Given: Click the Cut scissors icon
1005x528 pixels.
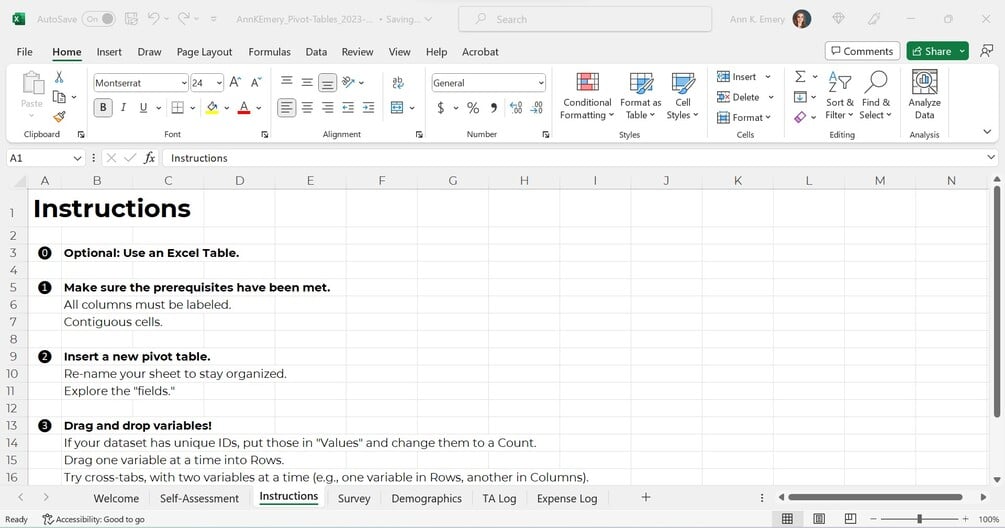Looking at the screenshot, I should 59,78.
